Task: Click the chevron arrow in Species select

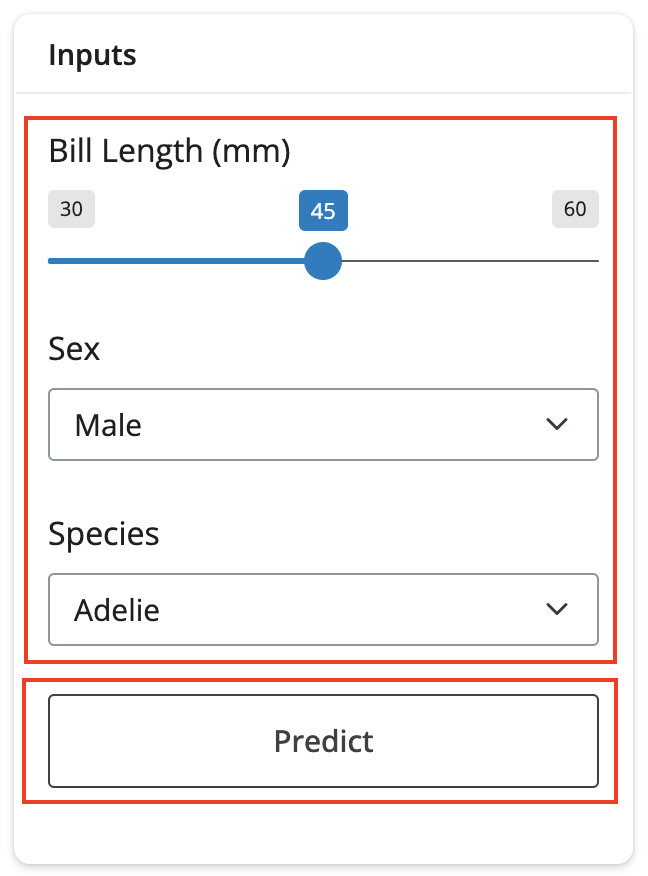Action: tap(557, 609)
